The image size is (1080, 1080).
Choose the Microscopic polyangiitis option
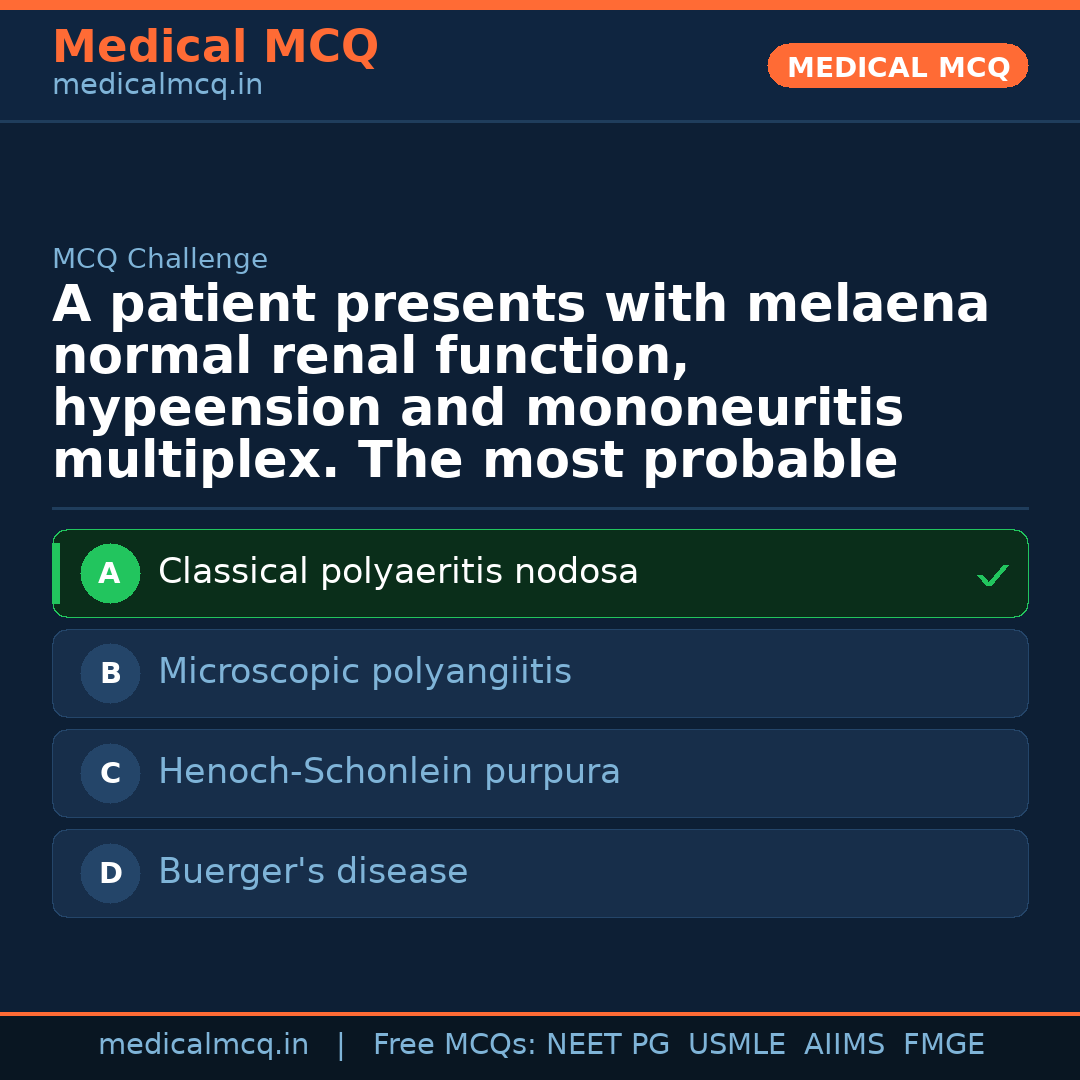click(x=365, y=672)
